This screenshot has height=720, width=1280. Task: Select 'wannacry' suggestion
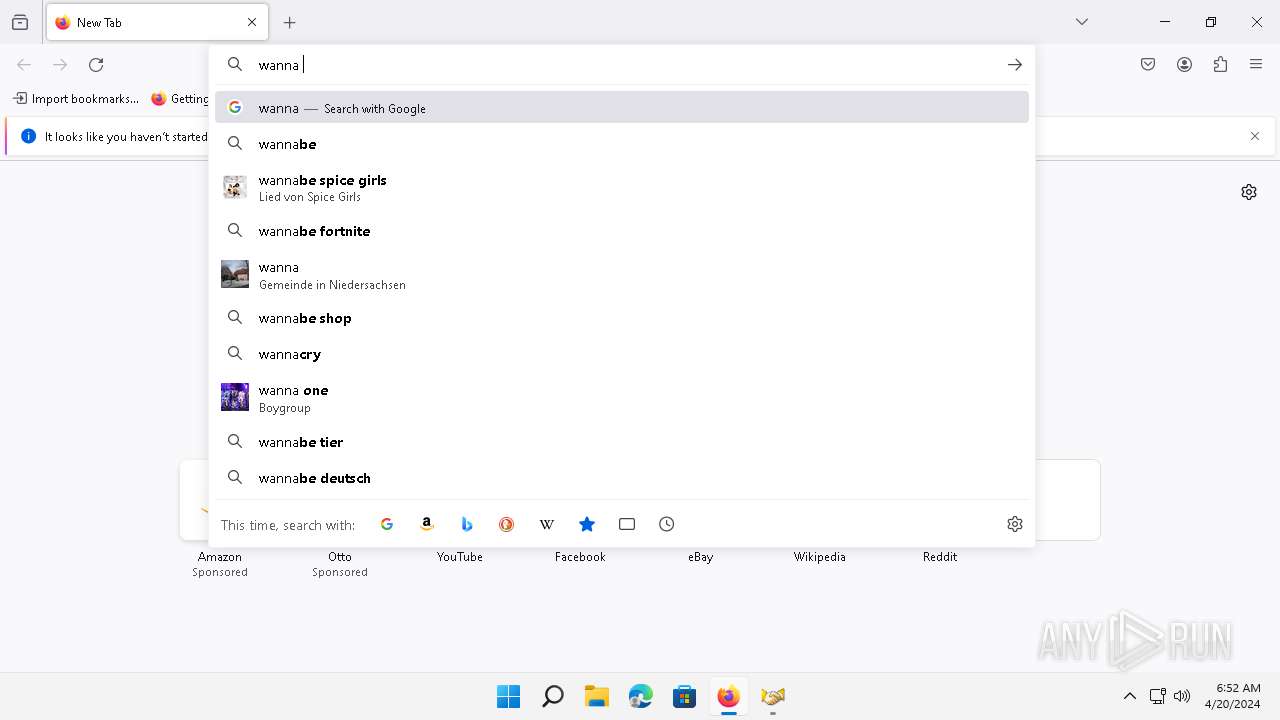622,354
